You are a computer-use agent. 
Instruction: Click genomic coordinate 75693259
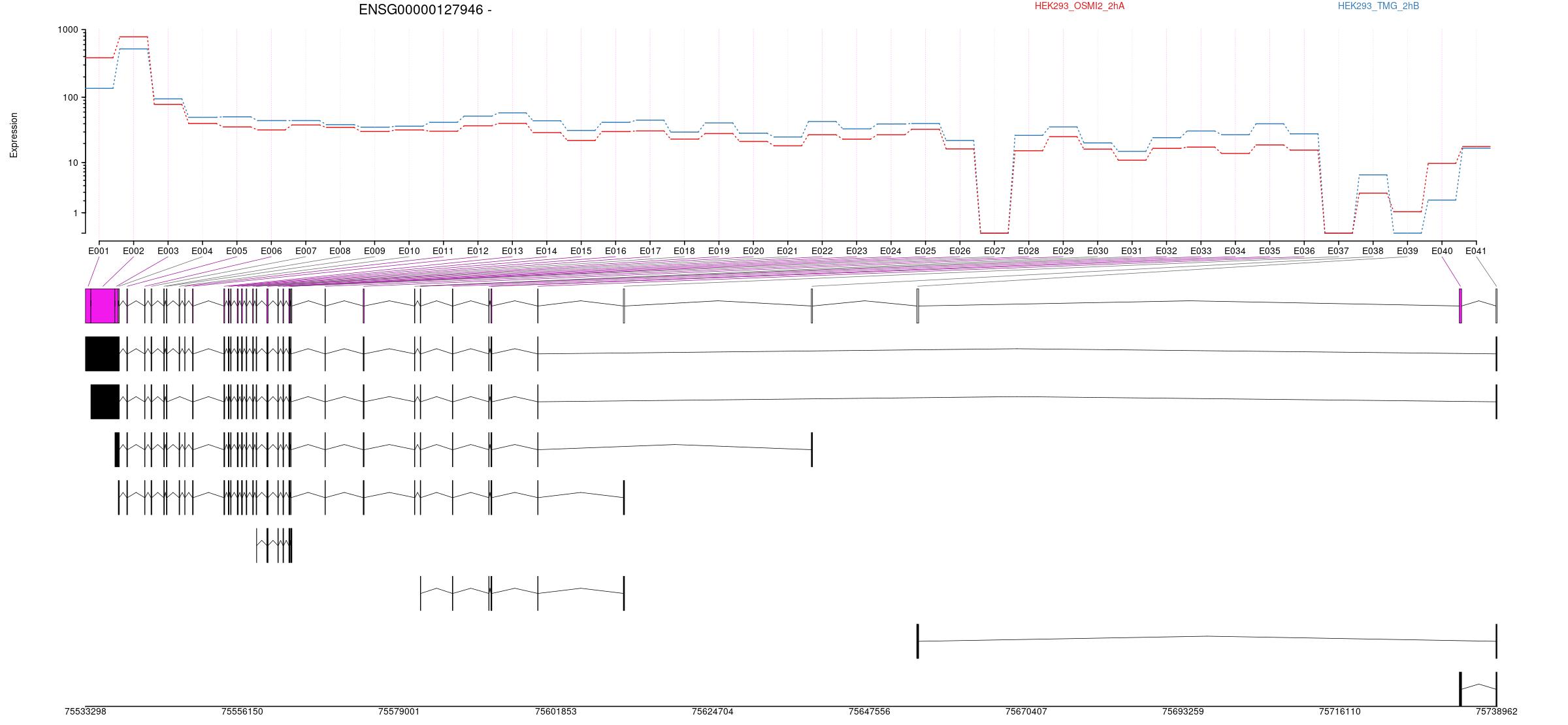coord(1183,711)
